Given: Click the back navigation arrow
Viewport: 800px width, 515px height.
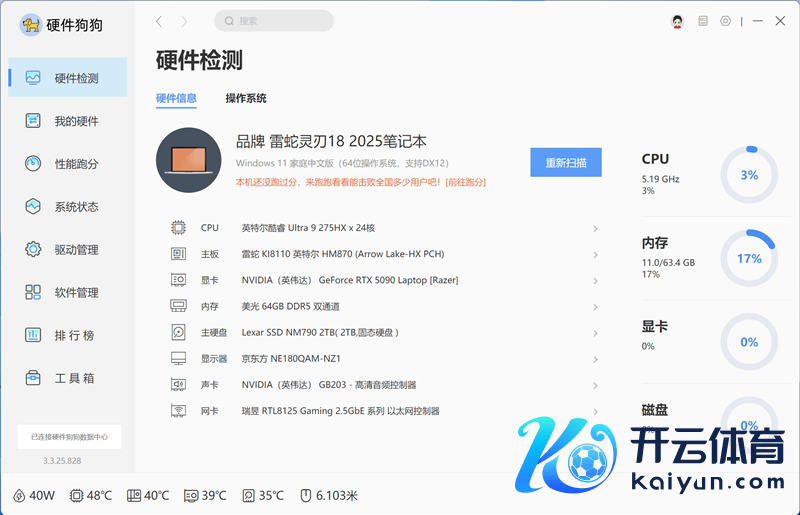Looking at the screenshot, I should [x=160, y=21].
